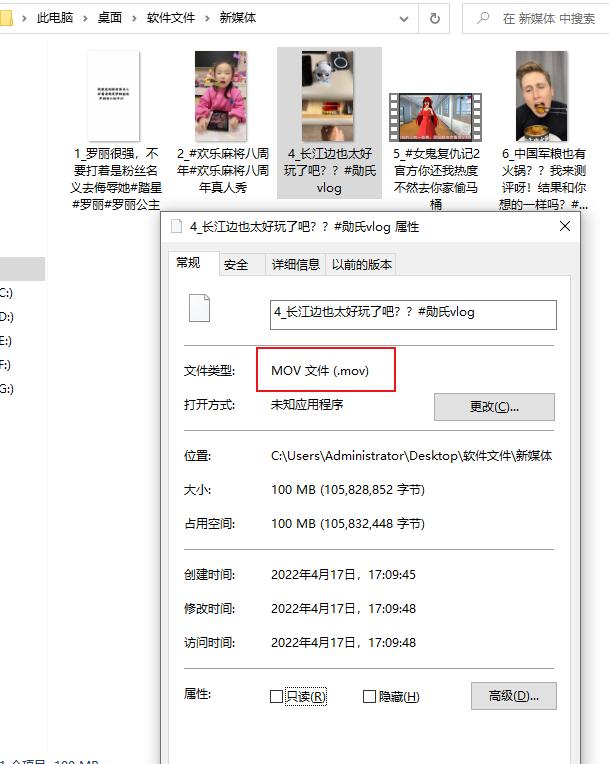Click the properties dialog title file icon
Viewport: 609px width, 764px height.
[176, 227]
